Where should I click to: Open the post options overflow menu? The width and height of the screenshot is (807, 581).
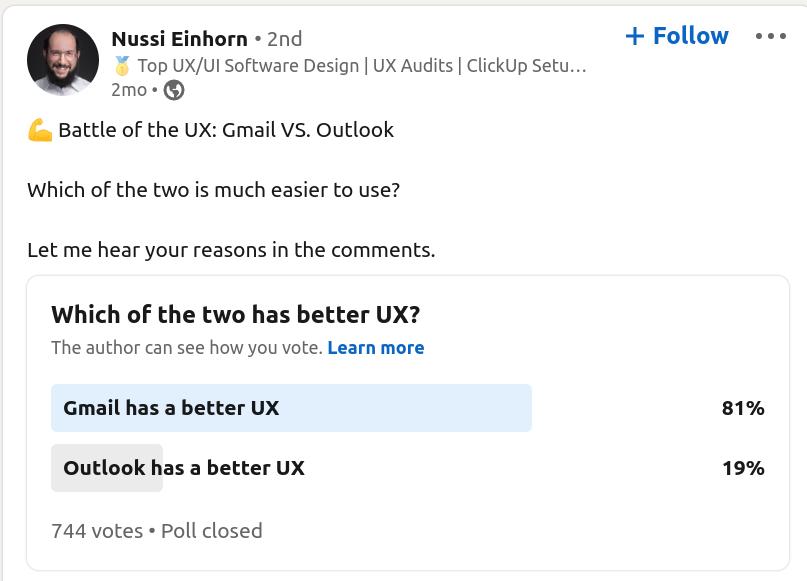[771, 35]
